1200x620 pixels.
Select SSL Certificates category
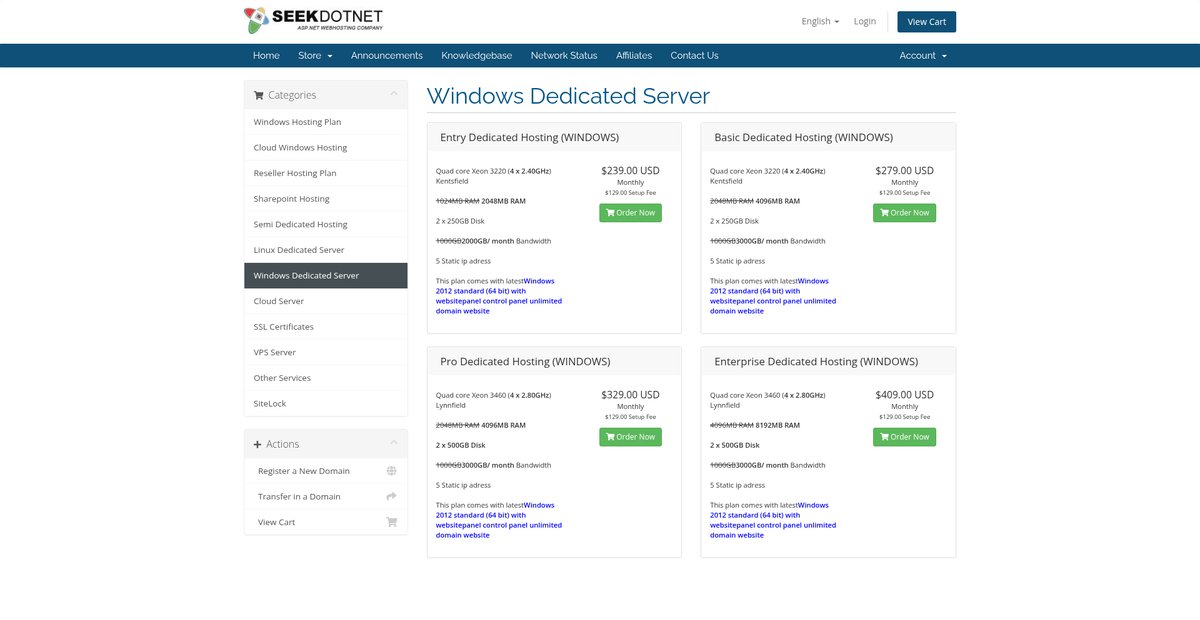(326, 327)
